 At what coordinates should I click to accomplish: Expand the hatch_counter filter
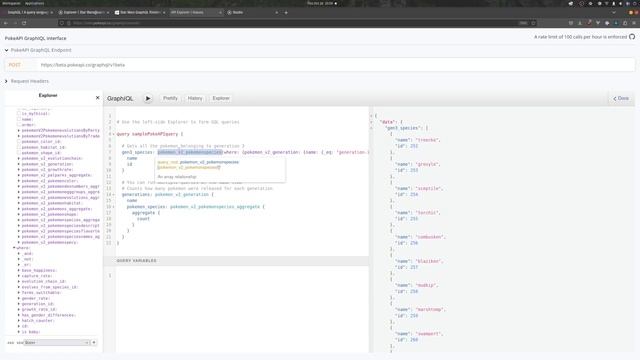click(x=19, y=320)
